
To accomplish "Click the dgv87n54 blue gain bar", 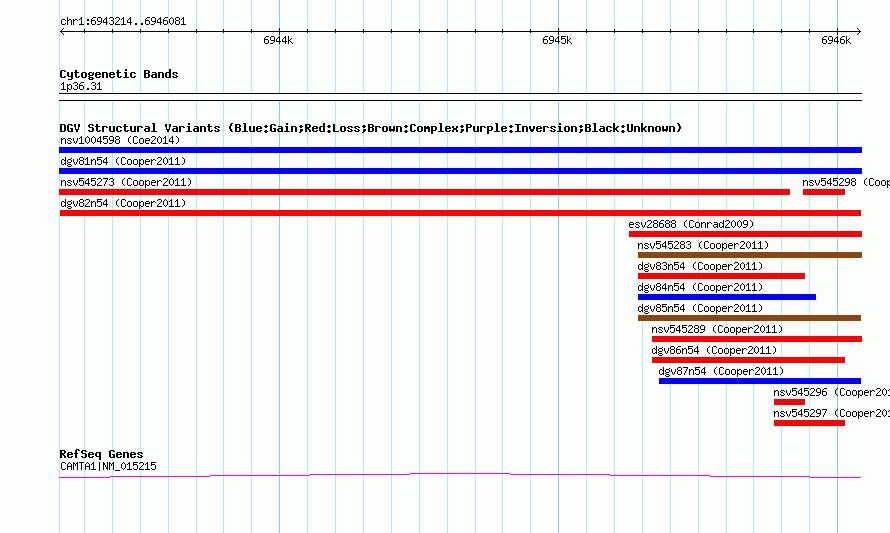I will [x=760, y=381].
